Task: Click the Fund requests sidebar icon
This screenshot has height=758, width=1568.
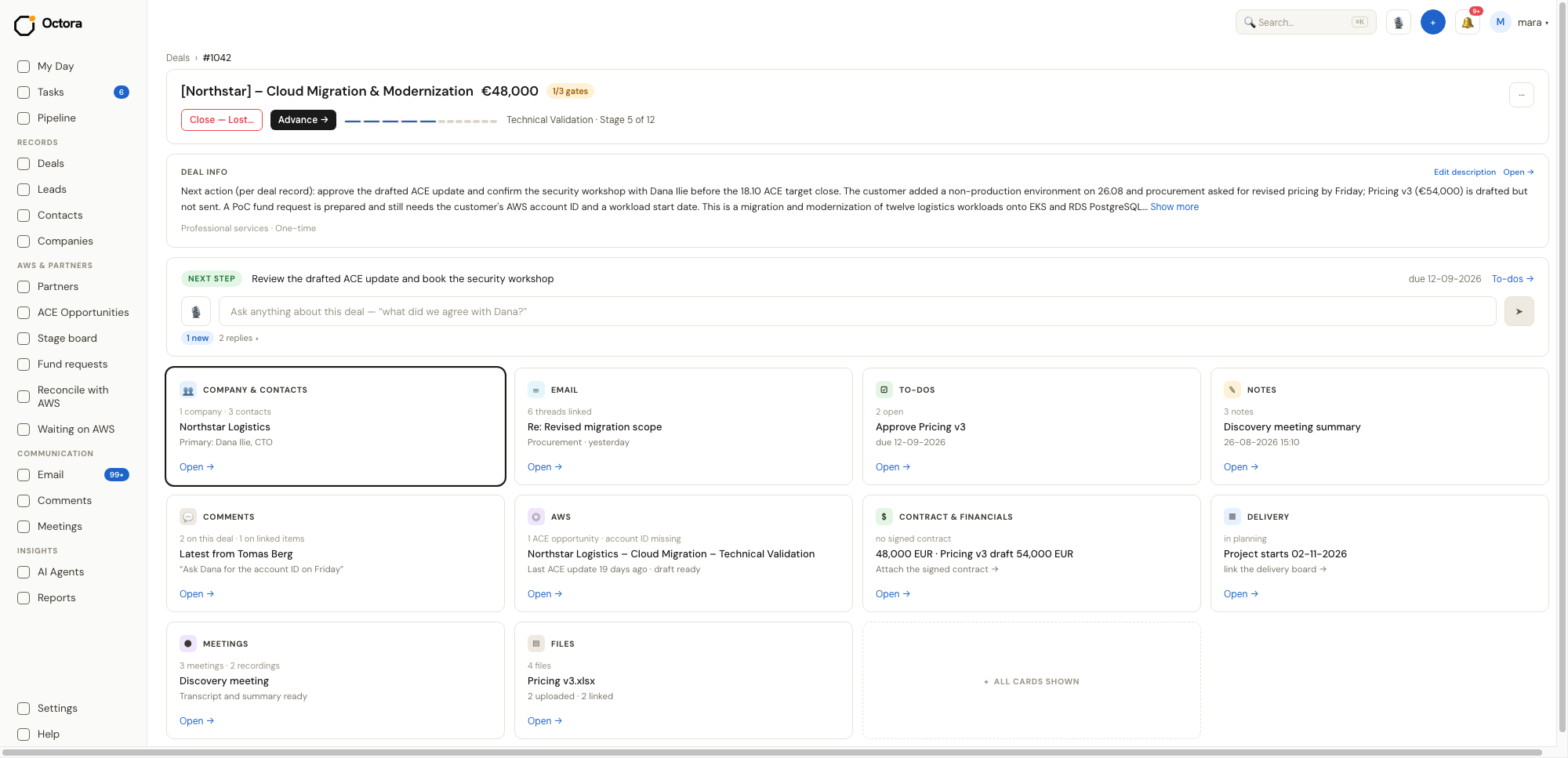Action: tap(24, 364)
